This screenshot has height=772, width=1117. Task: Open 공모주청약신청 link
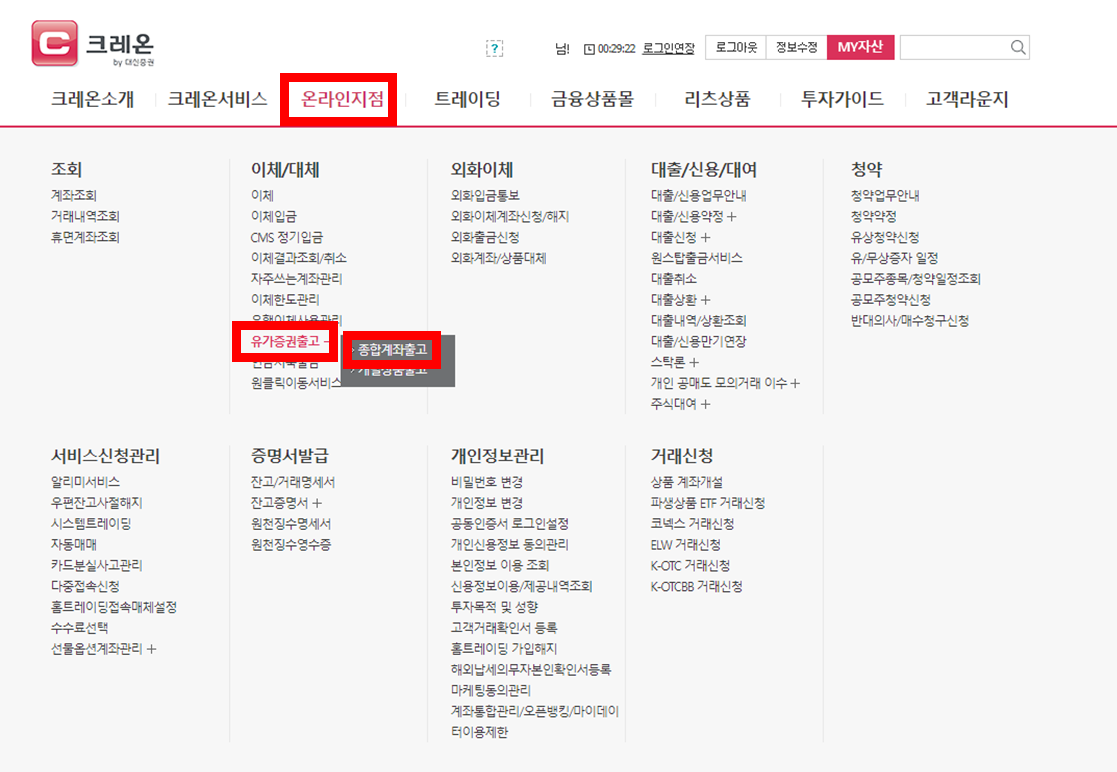click(x=890, y=300)
